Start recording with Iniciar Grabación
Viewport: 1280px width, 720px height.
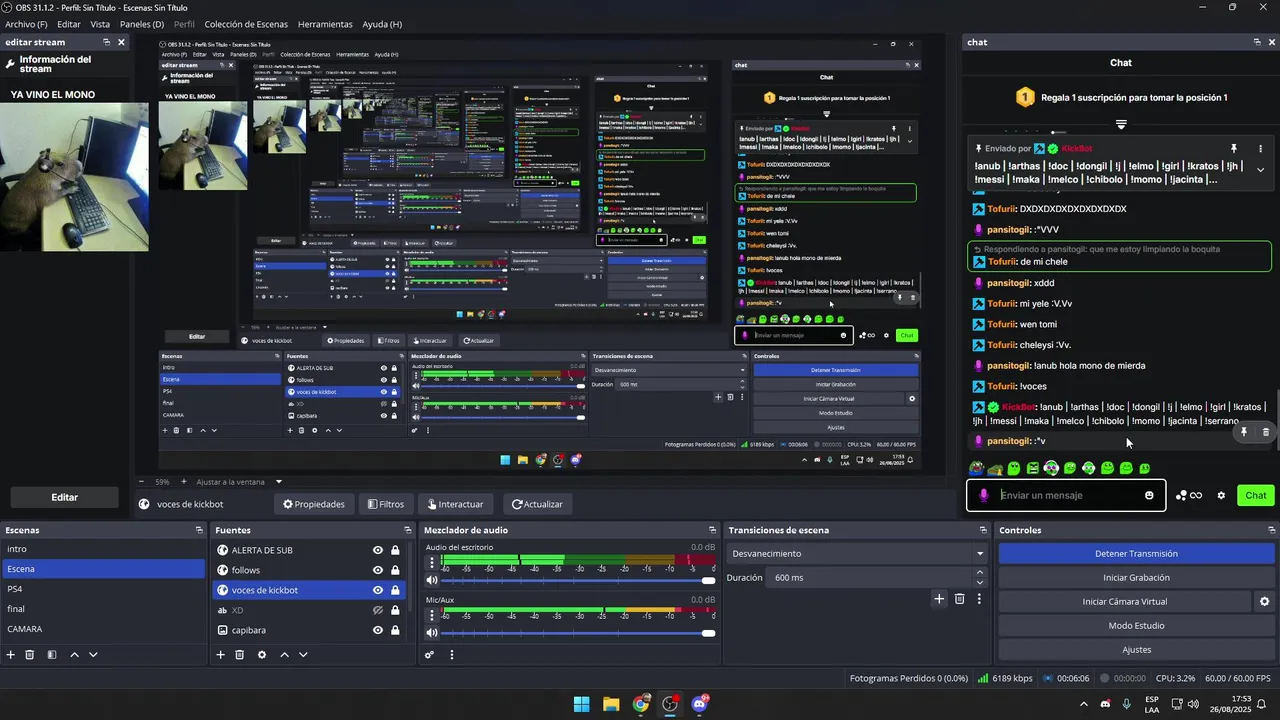pos(1136,577)
